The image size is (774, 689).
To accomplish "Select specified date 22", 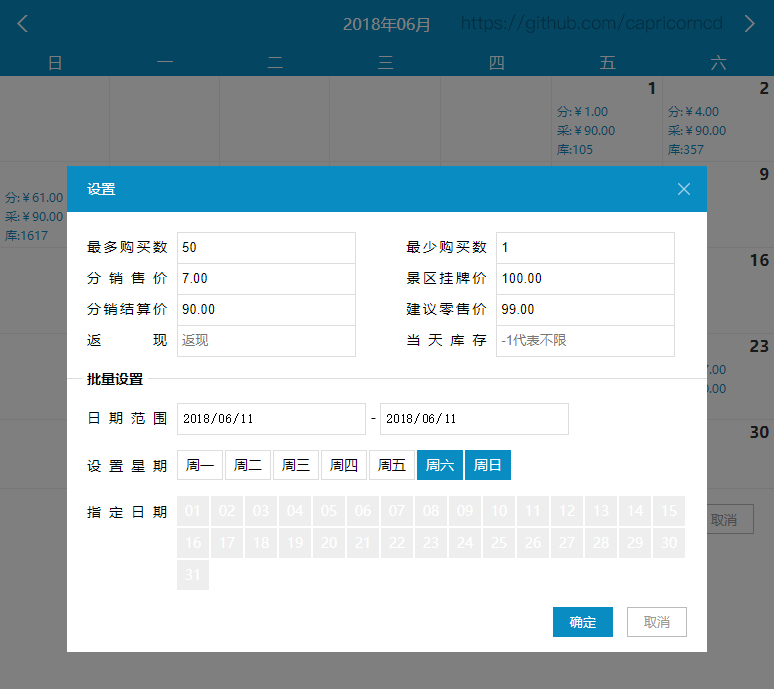I will pos(397,543).
